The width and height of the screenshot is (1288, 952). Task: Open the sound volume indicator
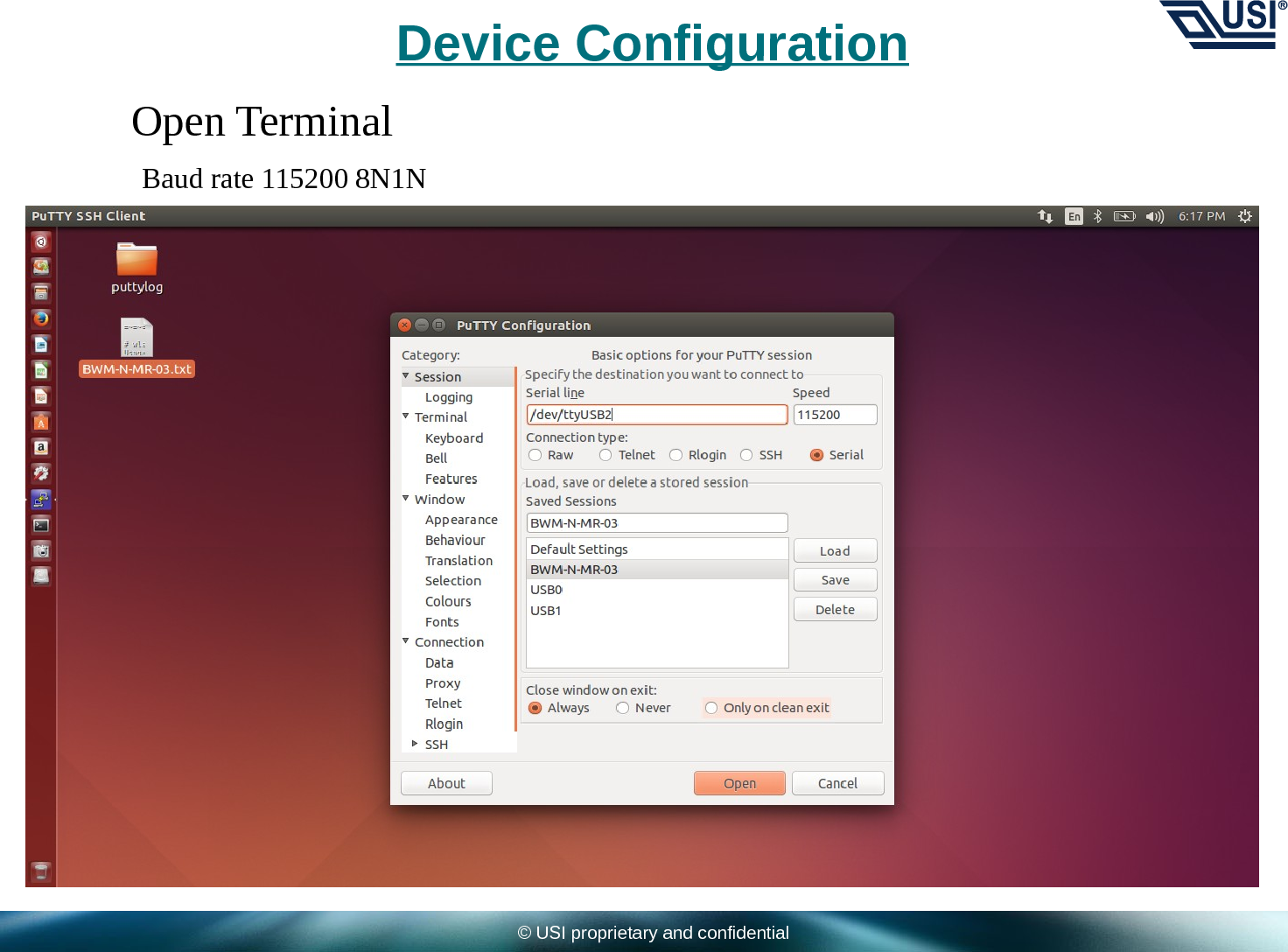pyautogui.click(x=1155, y=216)
